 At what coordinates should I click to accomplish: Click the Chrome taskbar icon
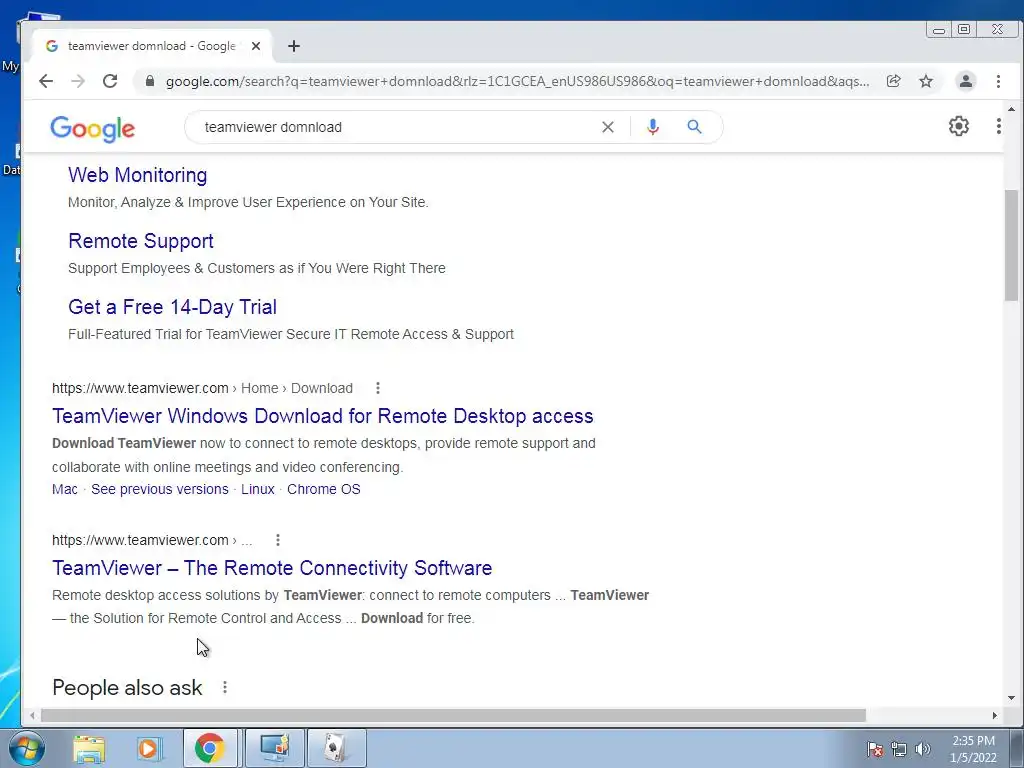coord(210,748)
